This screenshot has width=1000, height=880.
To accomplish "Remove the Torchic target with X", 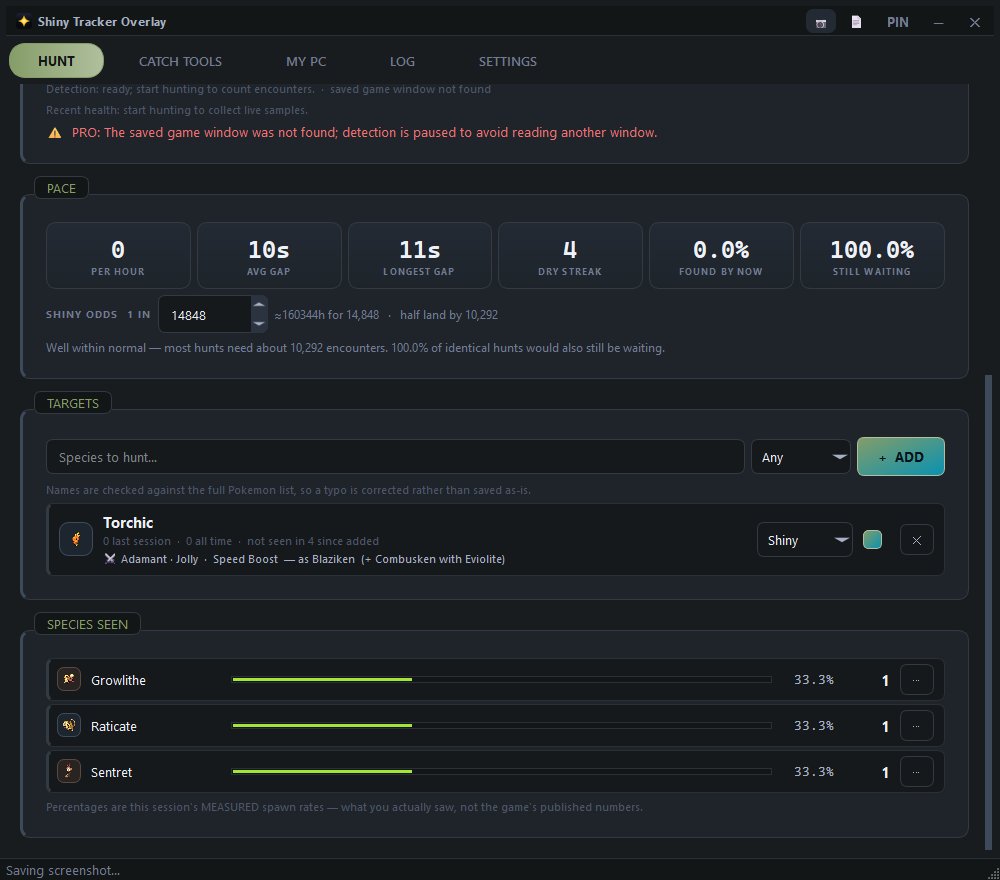I will (916, 540).
